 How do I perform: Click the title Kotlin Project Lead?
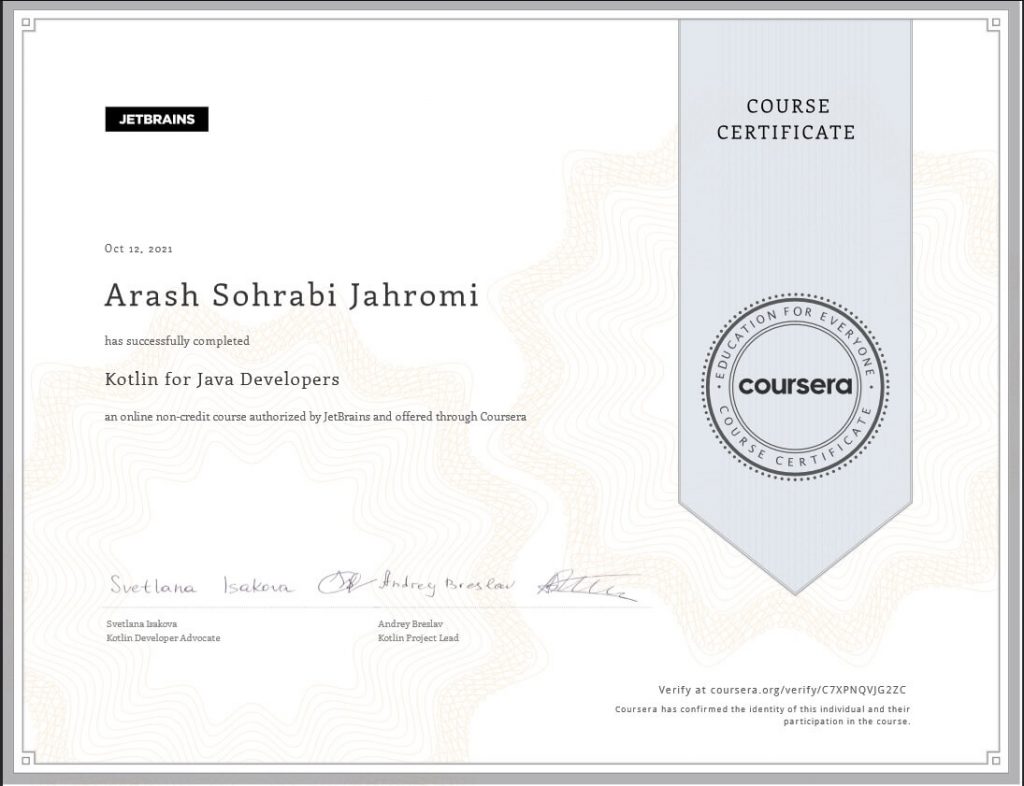coord(419,638)
